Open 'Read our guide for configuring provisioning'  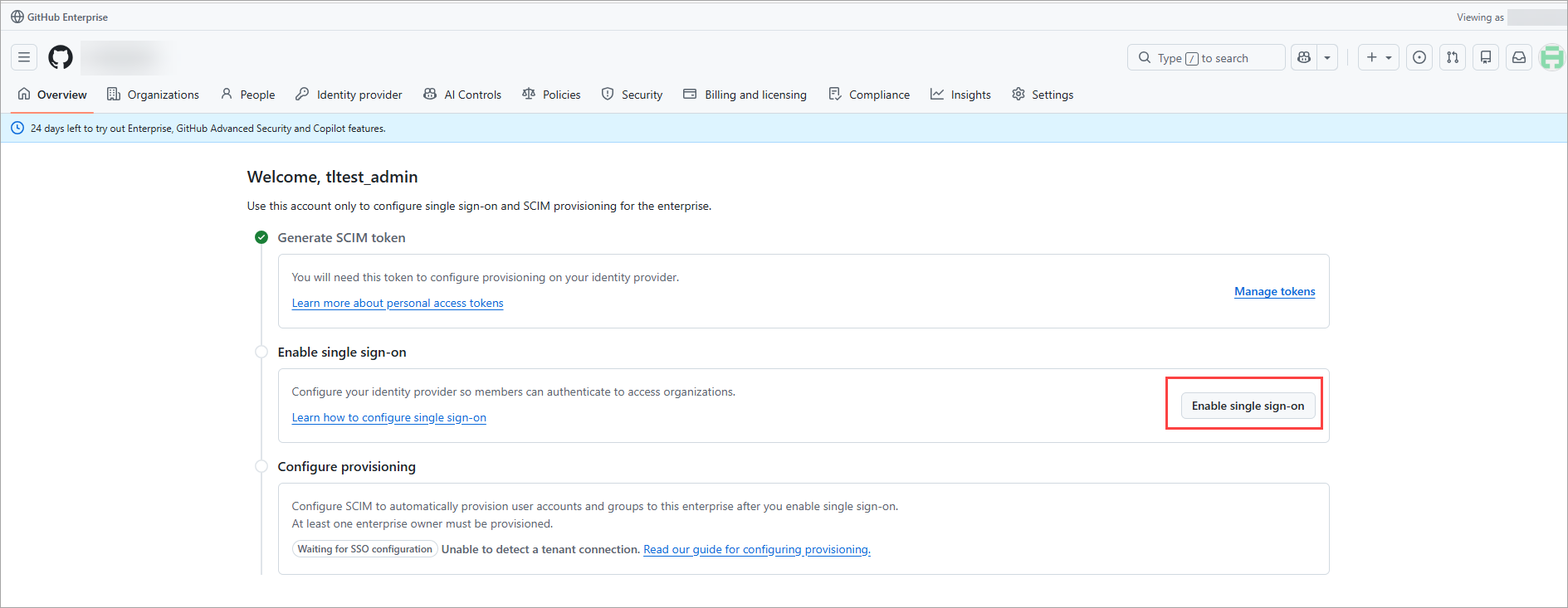[757, 550]
